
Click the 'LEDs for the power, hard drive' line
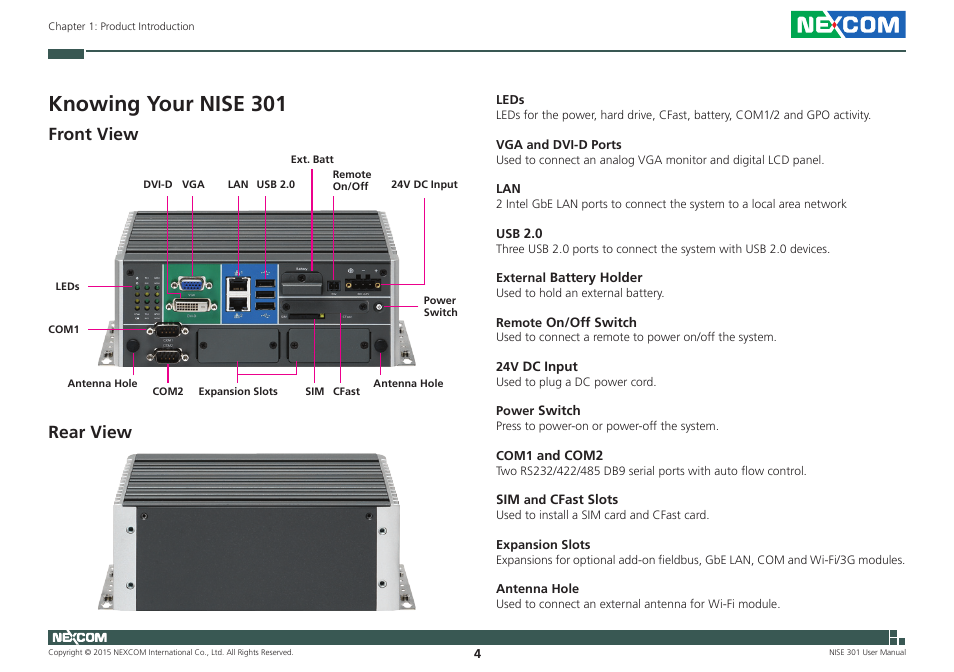(683, 115)
